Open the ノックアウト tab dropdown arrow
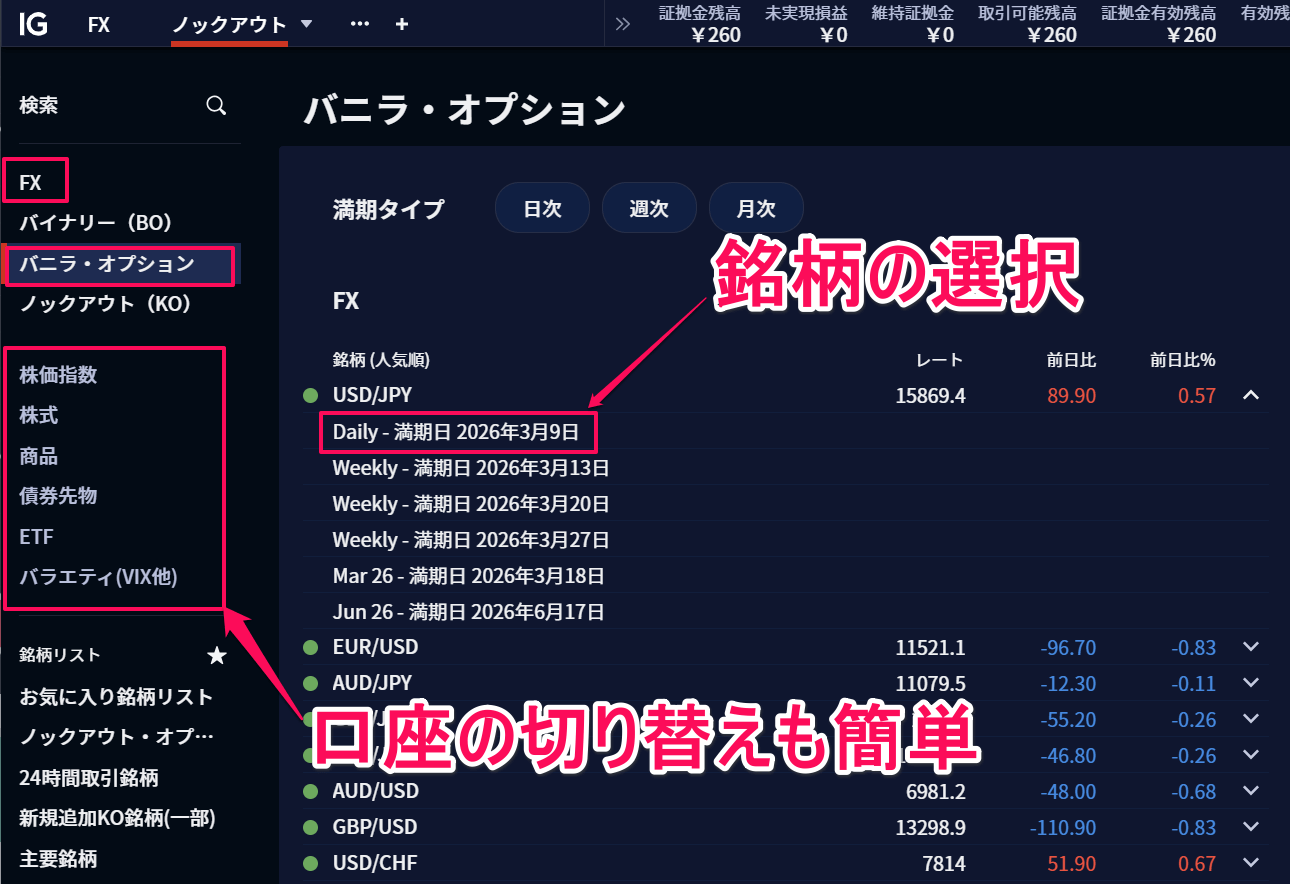The height and width of the screenshot is (884, 1290). (x=306, y=23)
